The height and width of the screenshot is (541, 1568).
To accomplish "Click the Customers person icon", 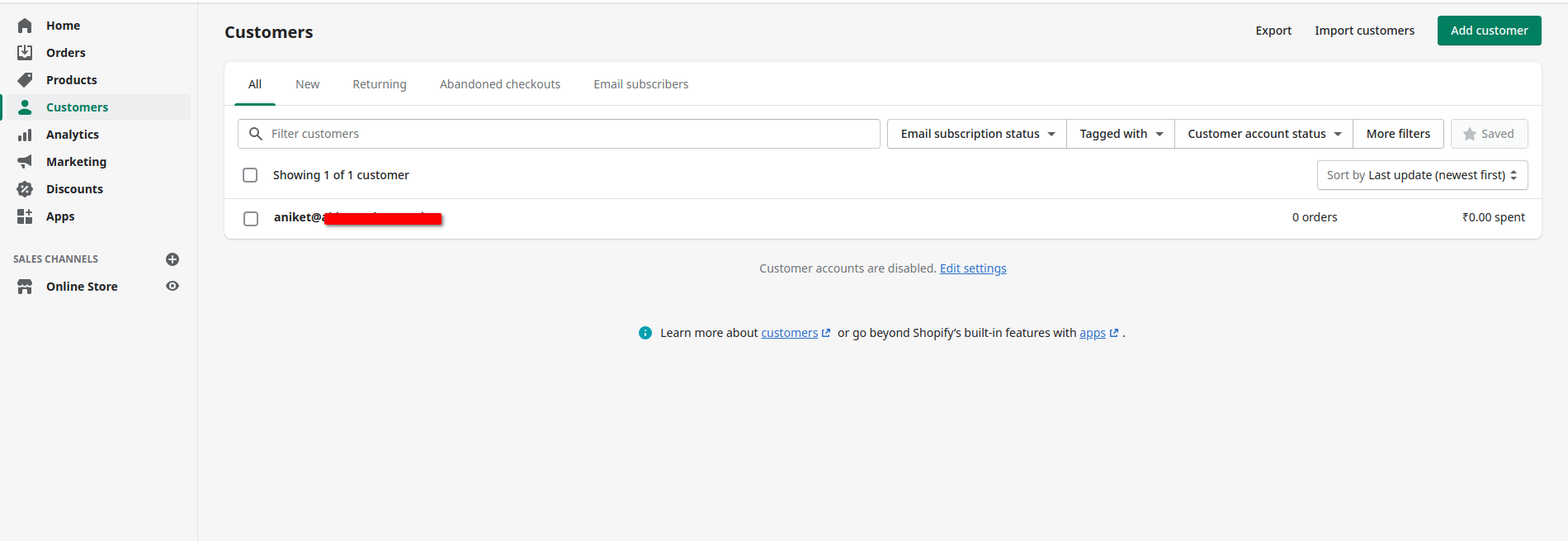I will tap(25, 107).
